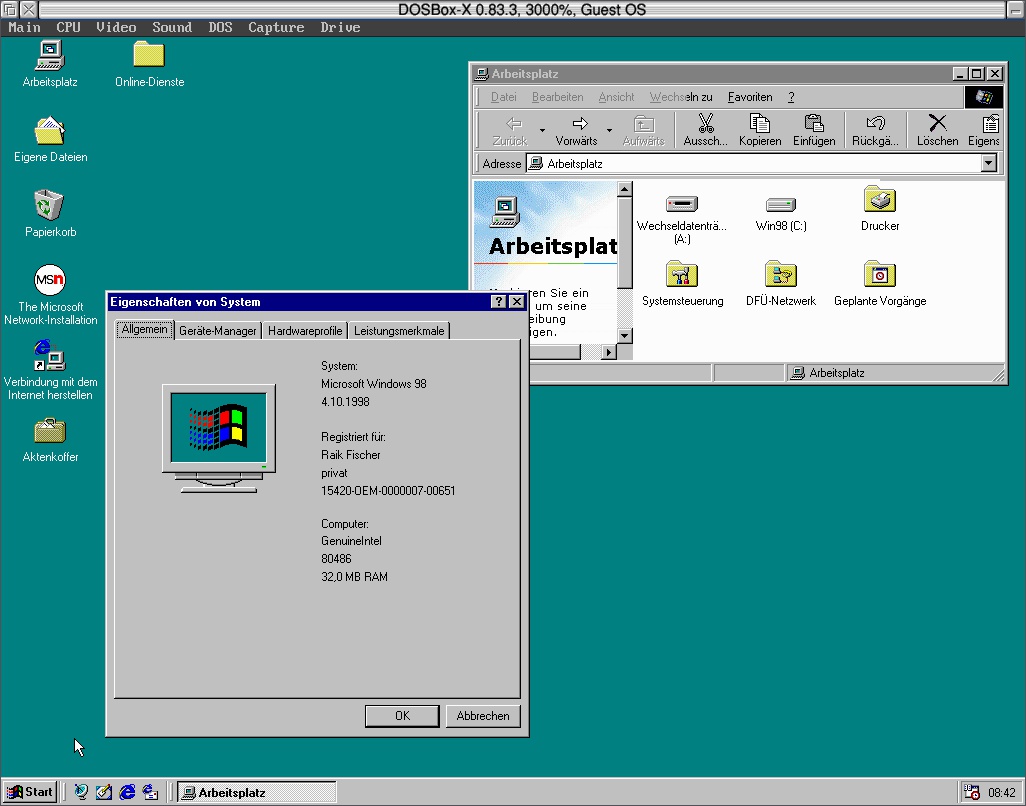
Task: Click the Ausschneiden scissors toolbar icon
Action: pos(705,124)
